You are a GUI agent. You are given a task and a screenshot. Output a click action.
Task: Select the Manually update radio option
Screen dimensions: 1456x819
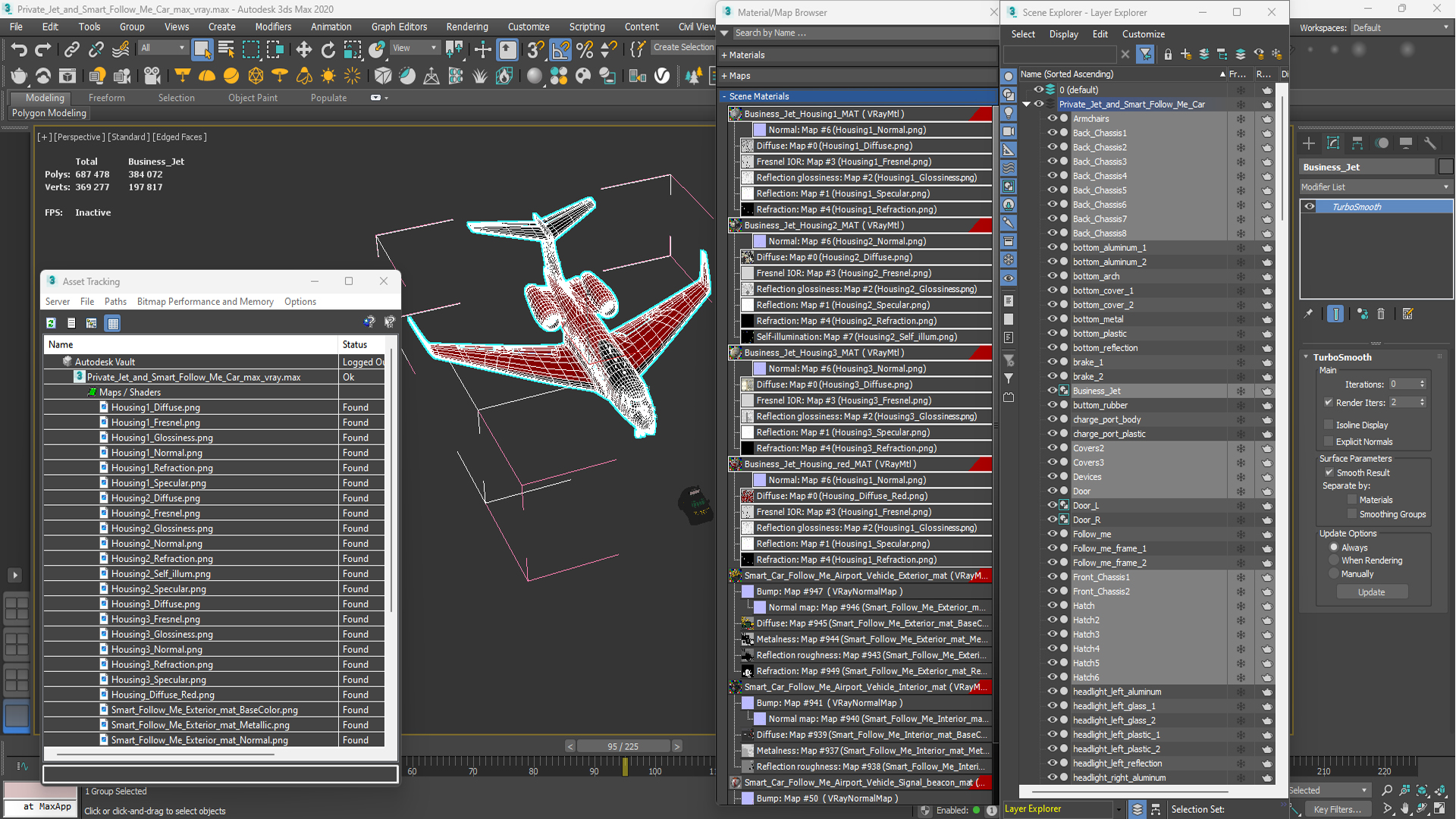point(1334,574)
